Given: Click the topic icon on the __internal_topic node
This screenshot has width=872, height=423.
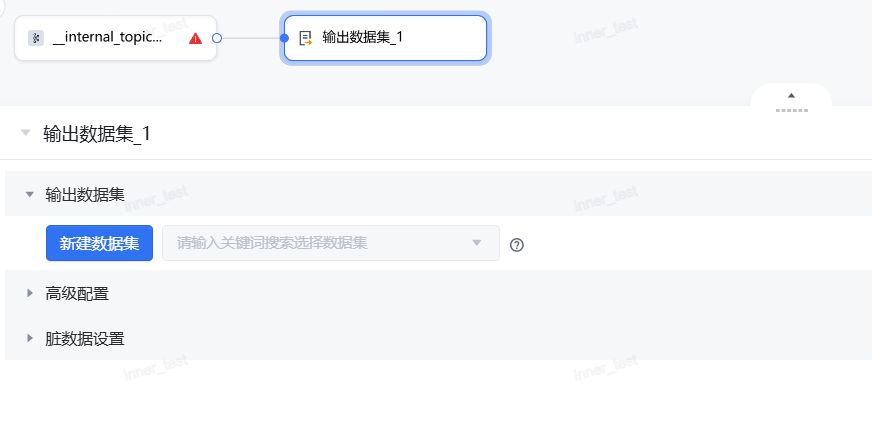Looking at the screenshot, I should tap(36, 38).
